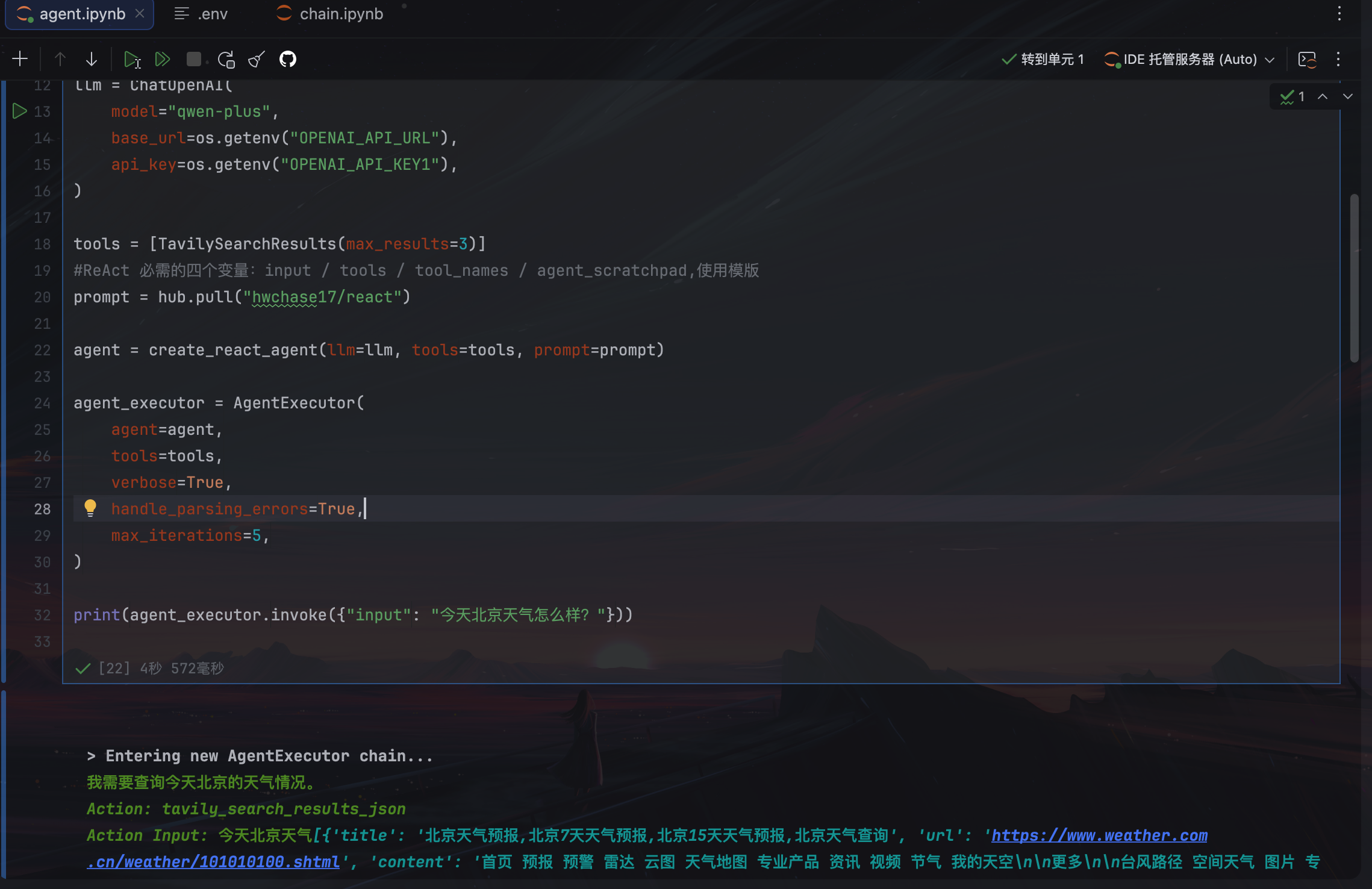The height and width of the screenshot is (889, 1372).
Task: Open the weather.com.cn link in output
Action: coord(1099,835)
